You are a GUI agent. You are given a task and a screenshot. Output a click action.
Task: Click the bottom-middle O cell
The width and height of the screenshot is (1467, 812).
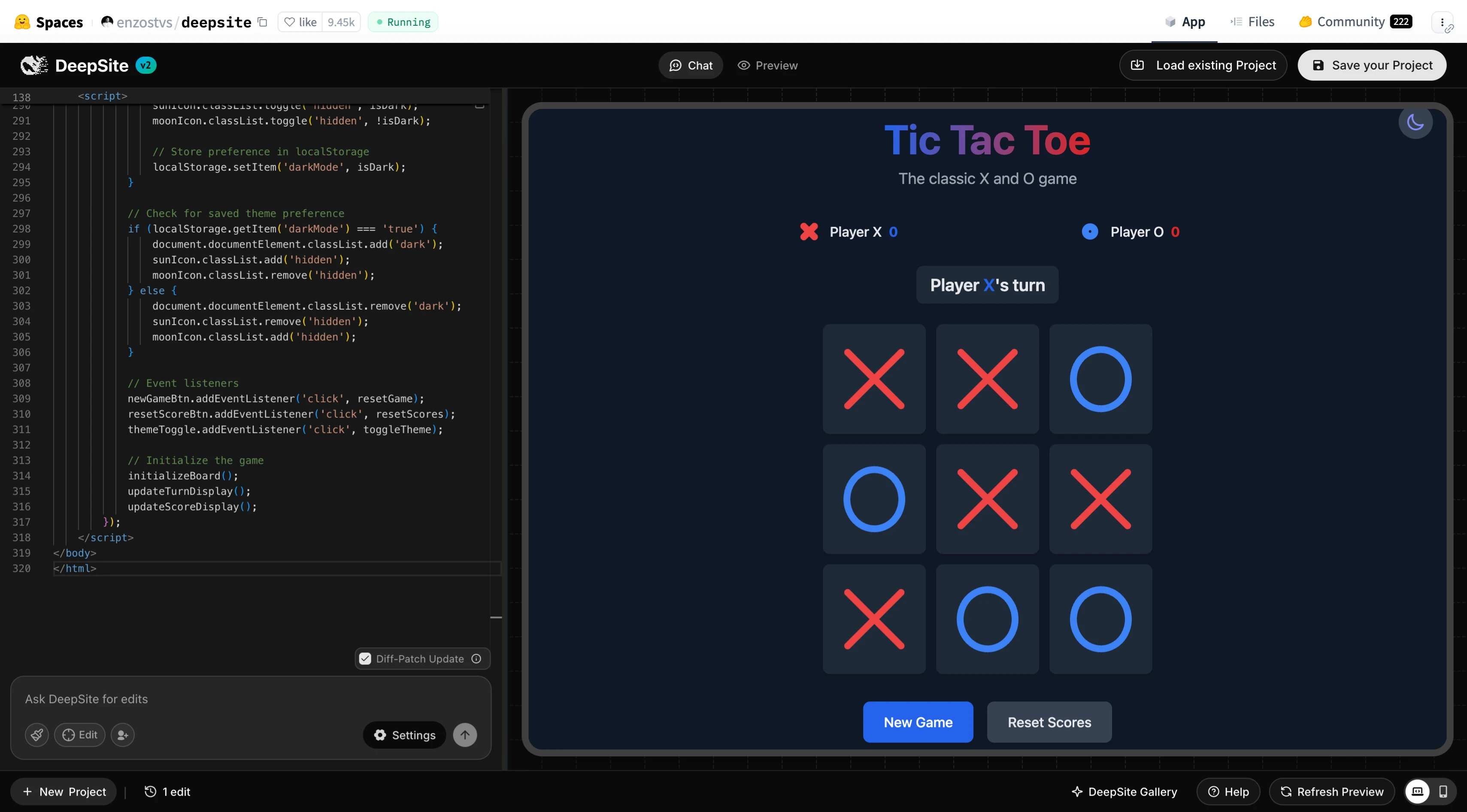click(x=988, y=619)
